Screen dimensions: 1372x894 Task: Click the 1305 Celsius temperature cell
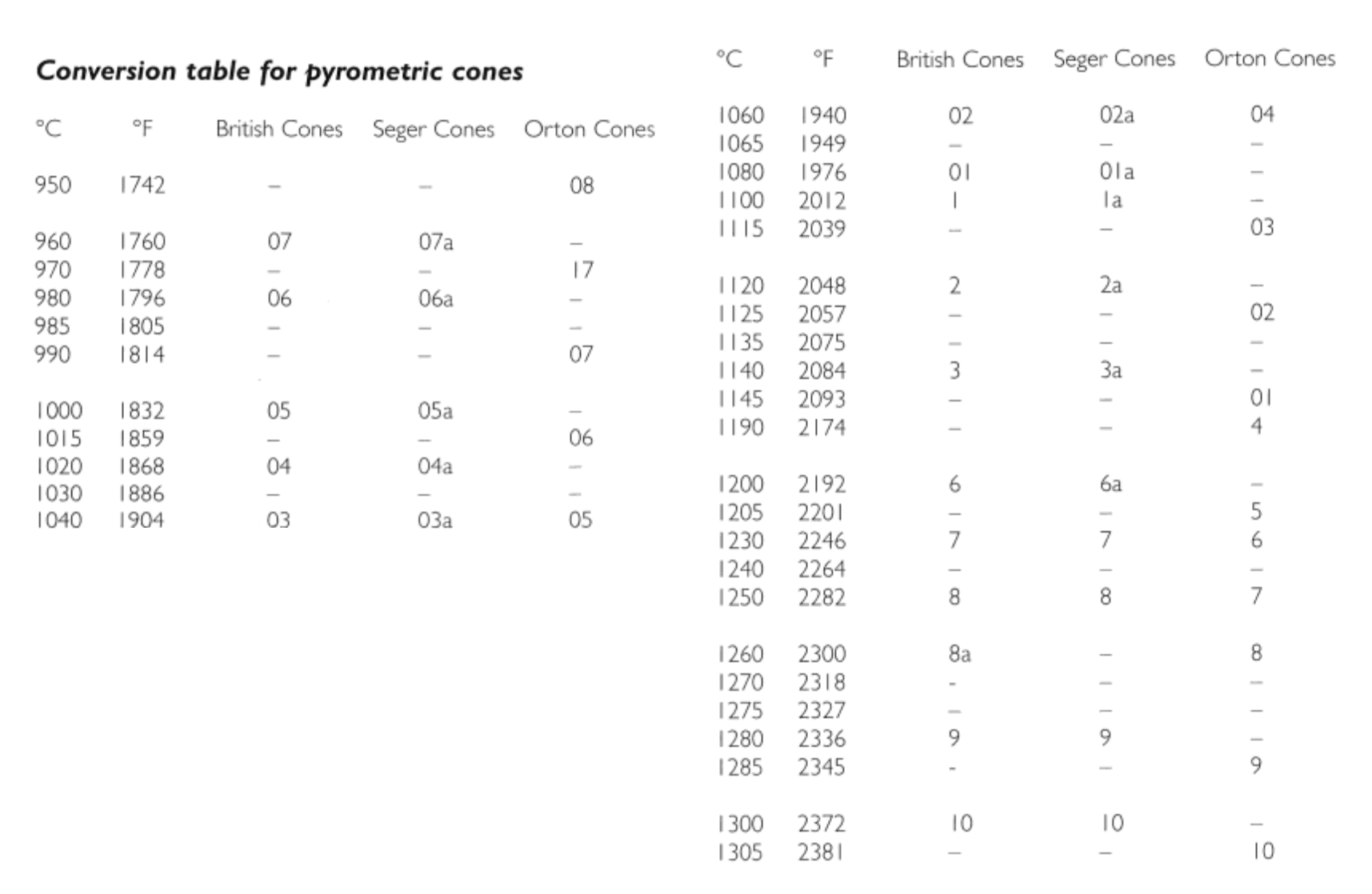pos(740,852)
